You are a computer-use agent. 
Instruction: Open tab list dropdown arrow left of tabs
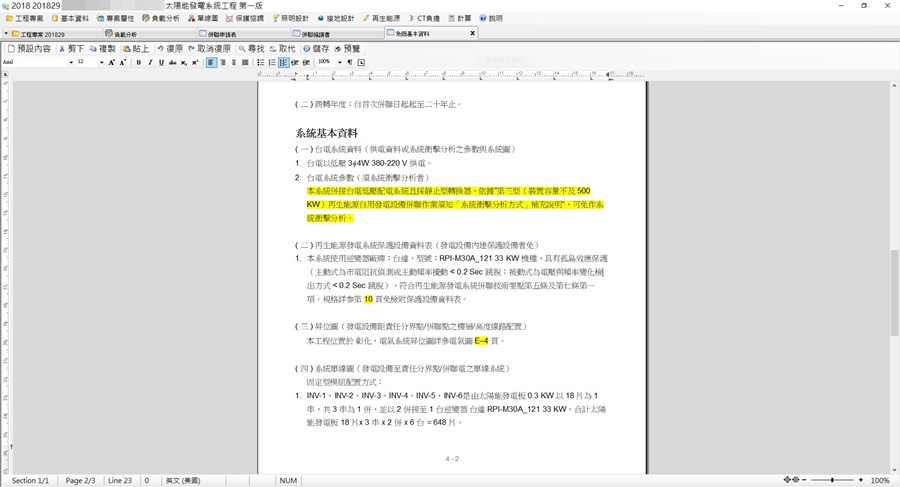(x=6, y=34)
